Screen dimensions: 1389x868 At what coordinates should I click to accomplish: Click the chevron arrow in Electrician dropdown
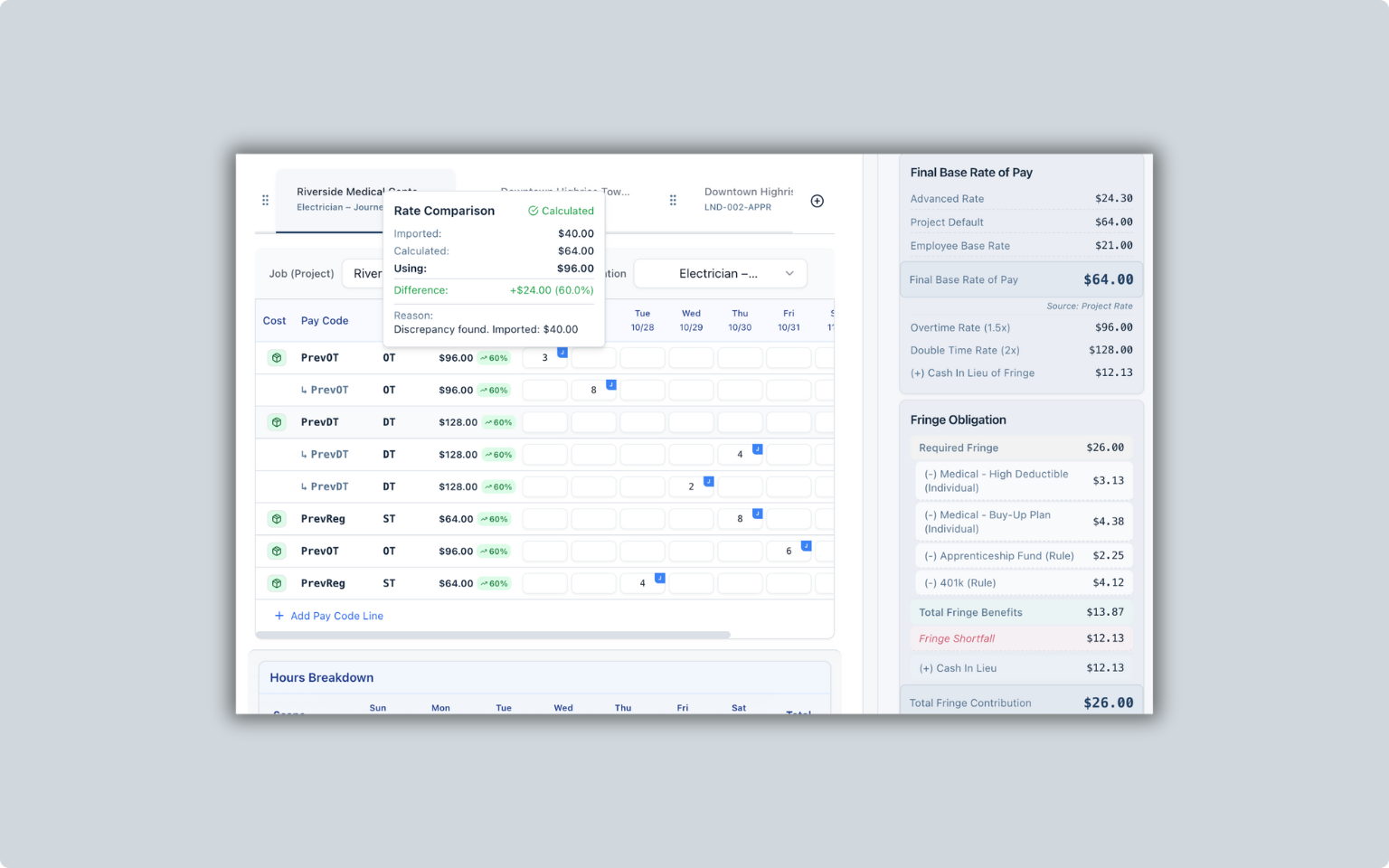click(789, 274)
